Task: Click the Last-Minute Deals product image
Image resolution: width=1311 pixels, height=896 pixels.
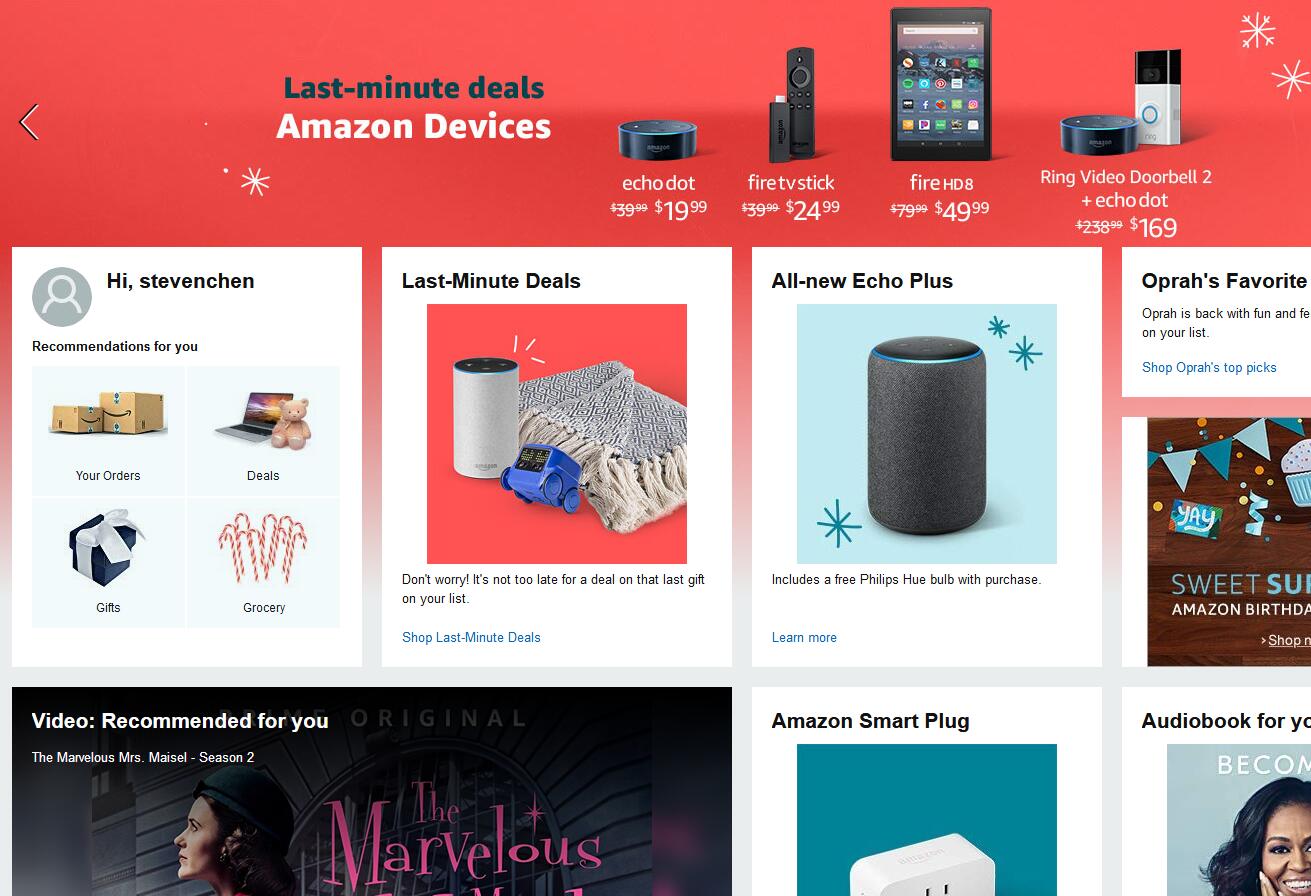Action: [557, 434]
